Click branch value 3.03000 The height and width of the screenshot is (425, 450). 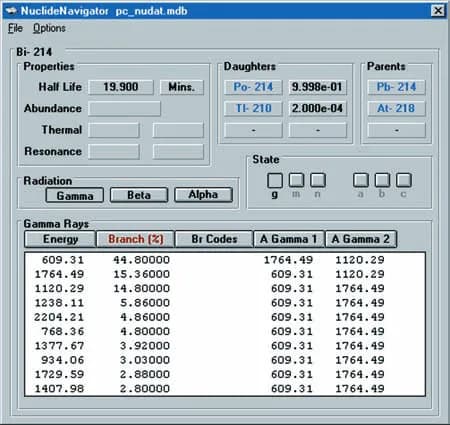tap(145, 360)
